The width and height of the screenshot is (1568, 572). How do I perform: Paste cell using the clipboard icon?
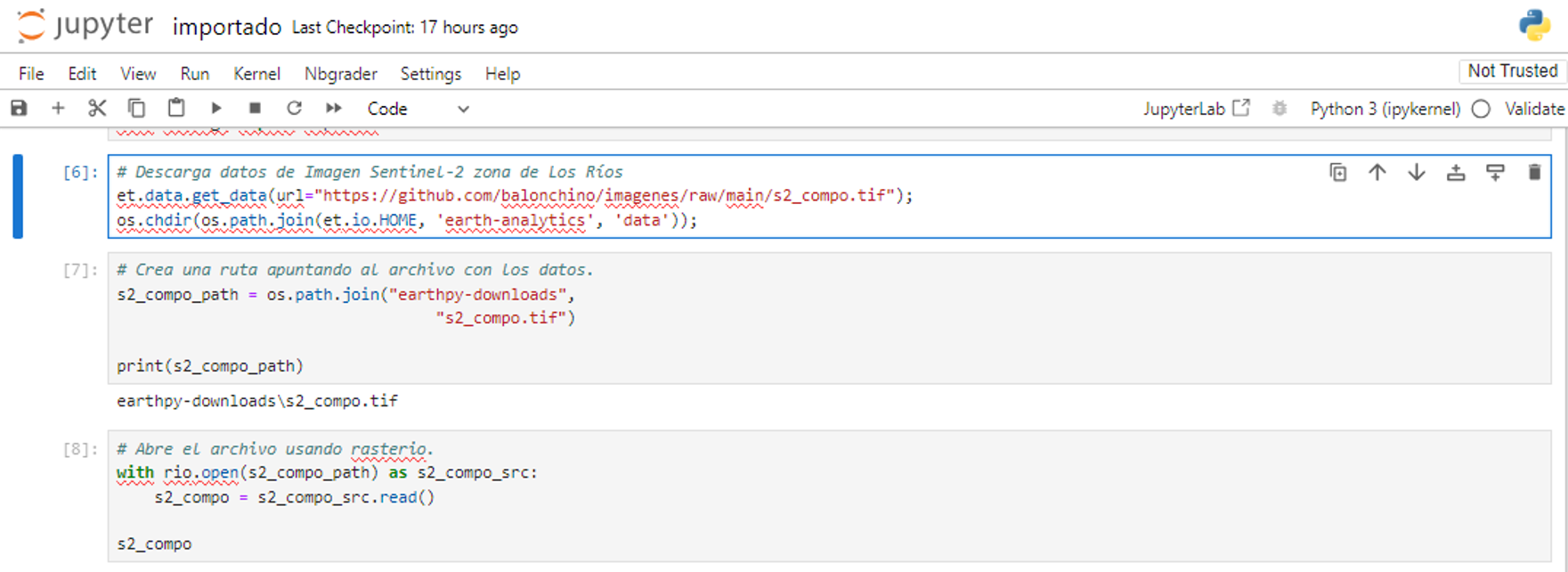coord(176,109)
